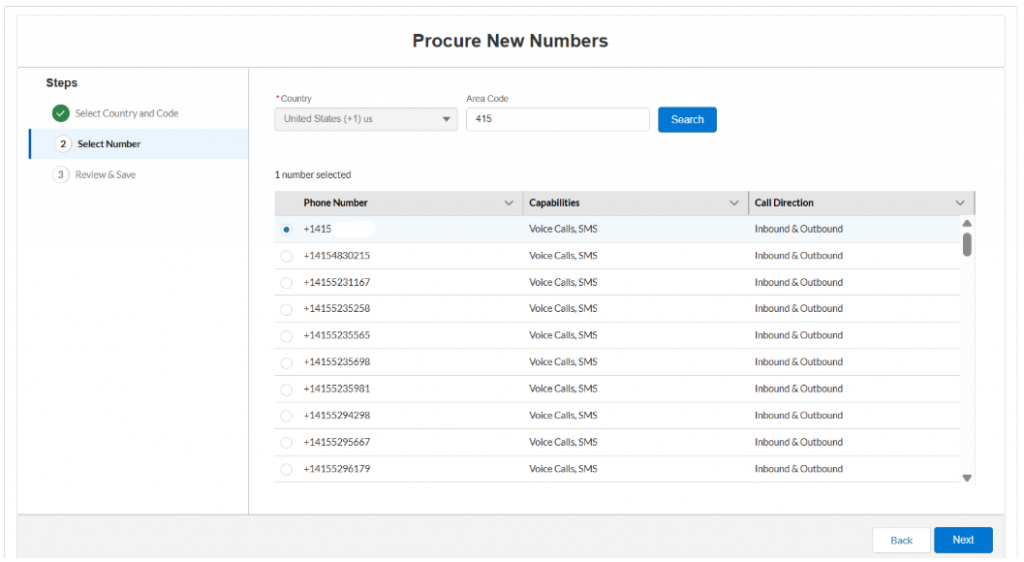Screen dimensions: 1024x562
Task: Open the Call Direction column menu chevron
Action: [960, 203]
